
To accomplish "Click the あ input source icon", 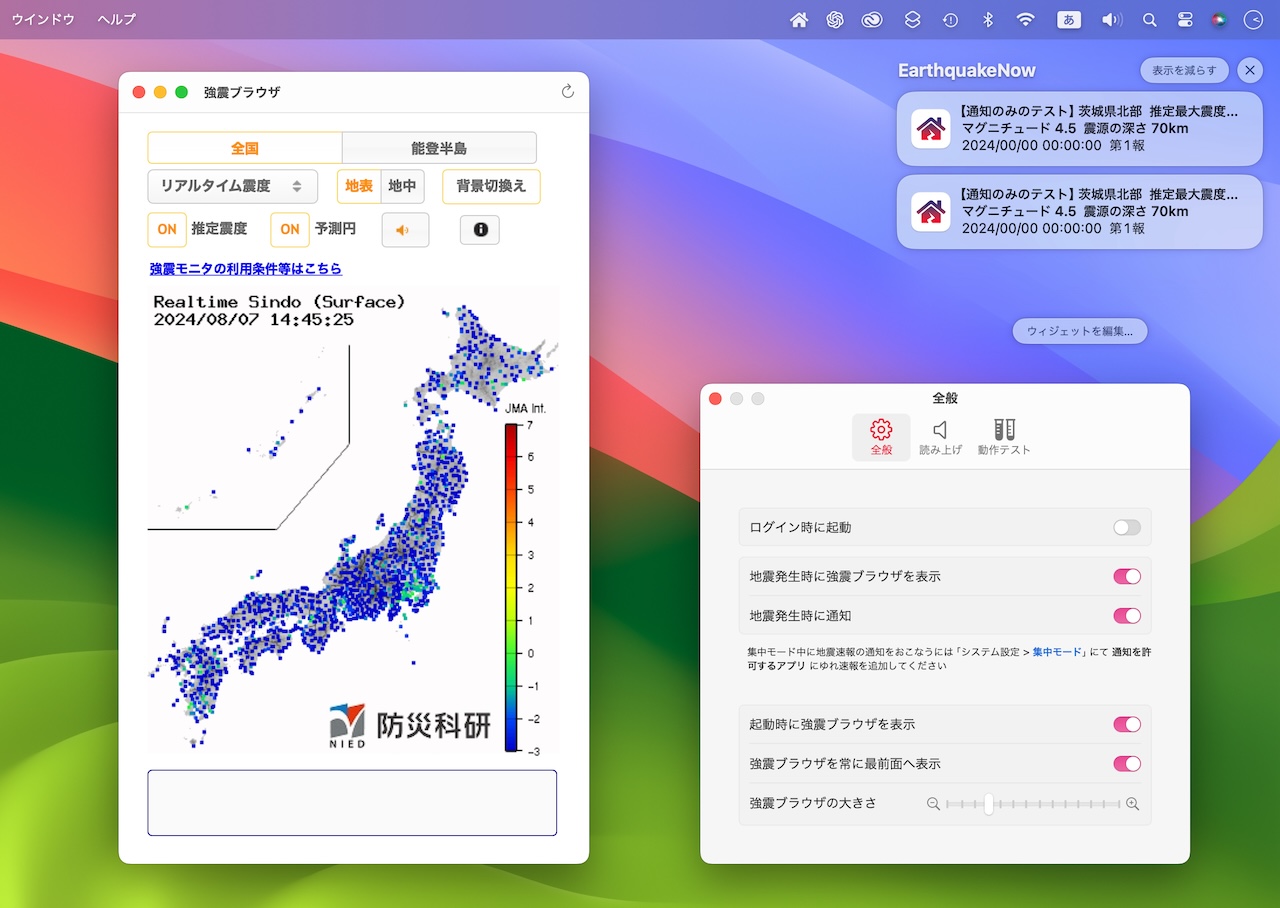I will point(1069,20).
